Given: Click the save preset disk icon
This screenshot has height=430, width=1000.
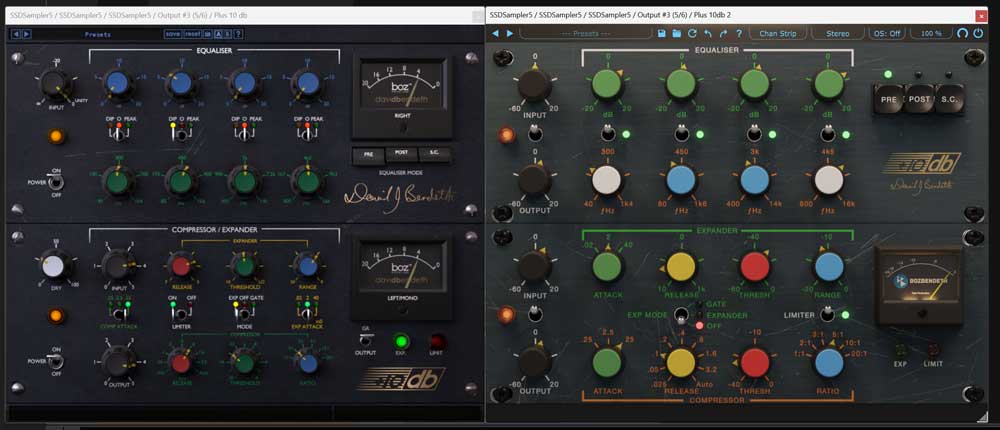Looking at the screenshot, I should click(x=662, y=33).
